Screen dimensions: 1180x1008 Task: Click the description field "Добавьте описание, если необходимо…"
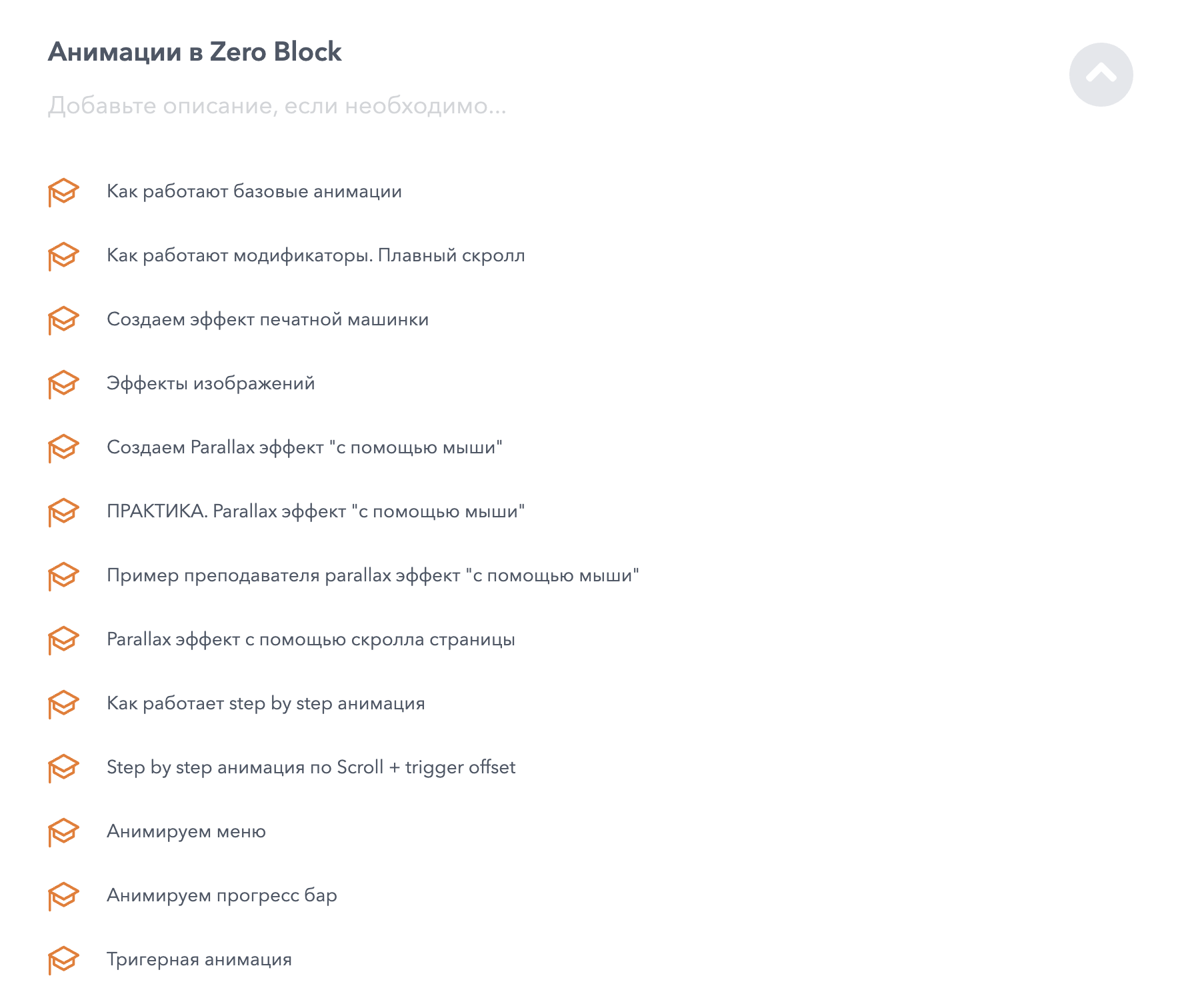(x=277, y=106)
